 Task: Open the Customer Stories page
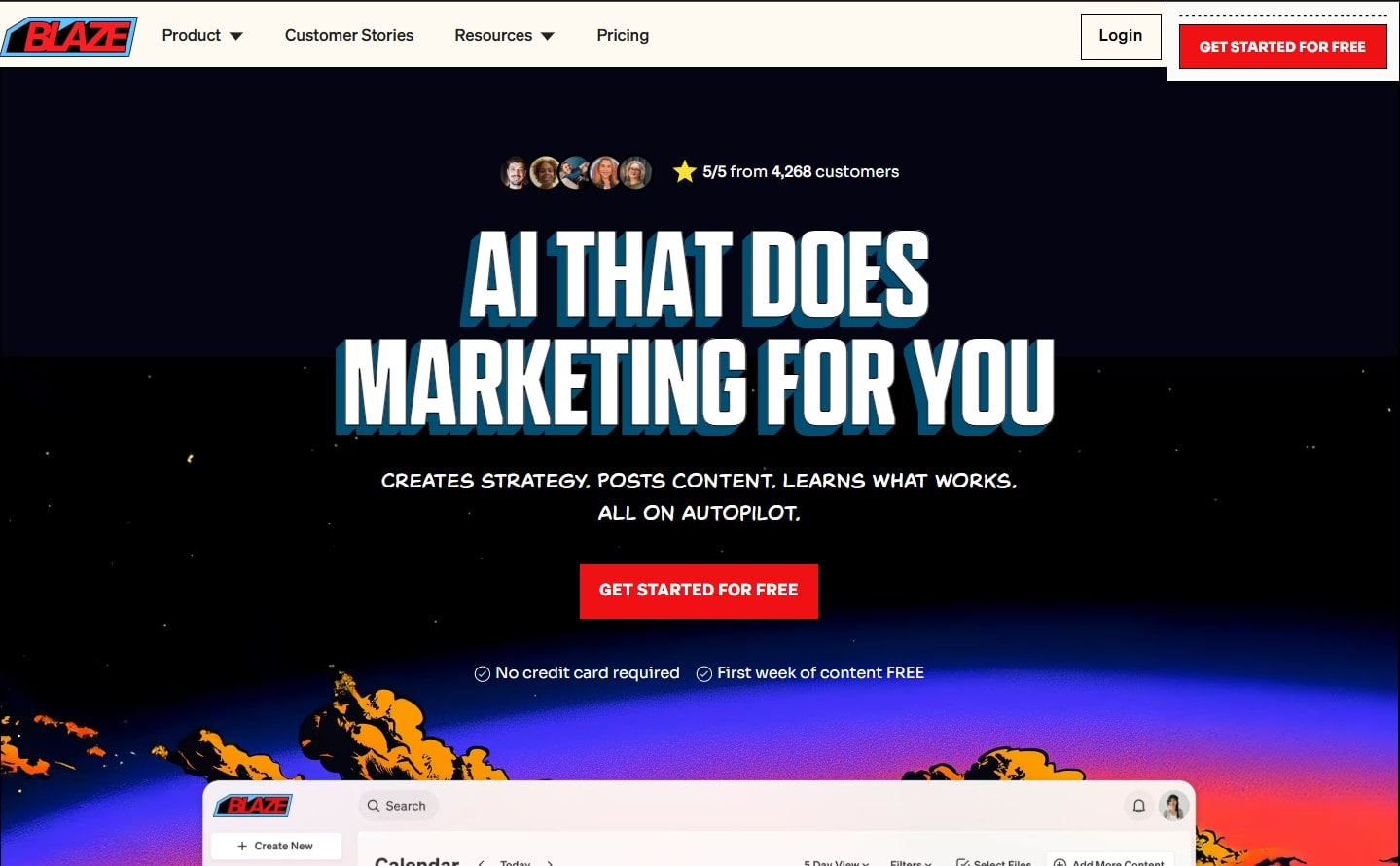coord(348,36)
